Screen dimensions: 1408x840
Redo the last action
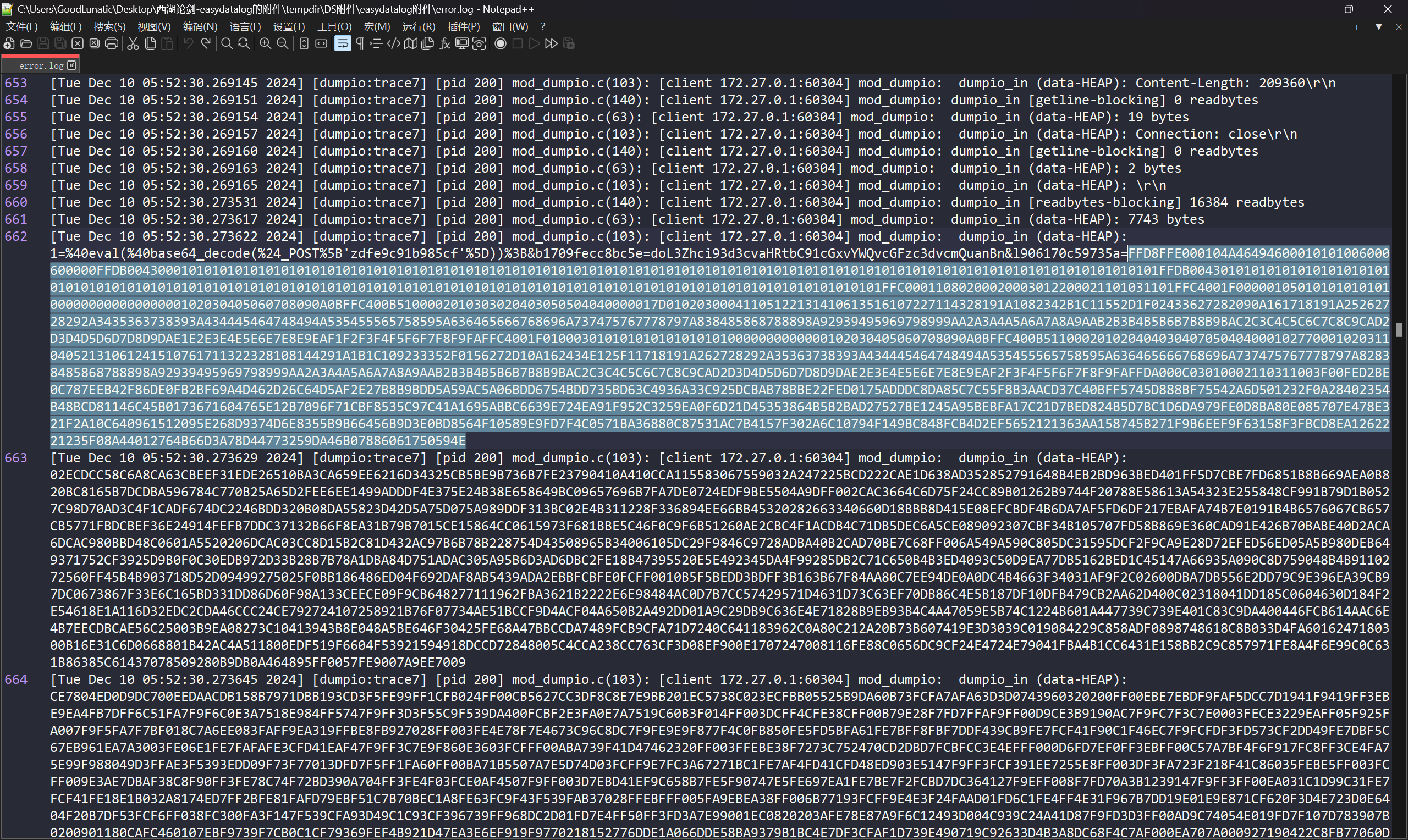pos(206,43)
